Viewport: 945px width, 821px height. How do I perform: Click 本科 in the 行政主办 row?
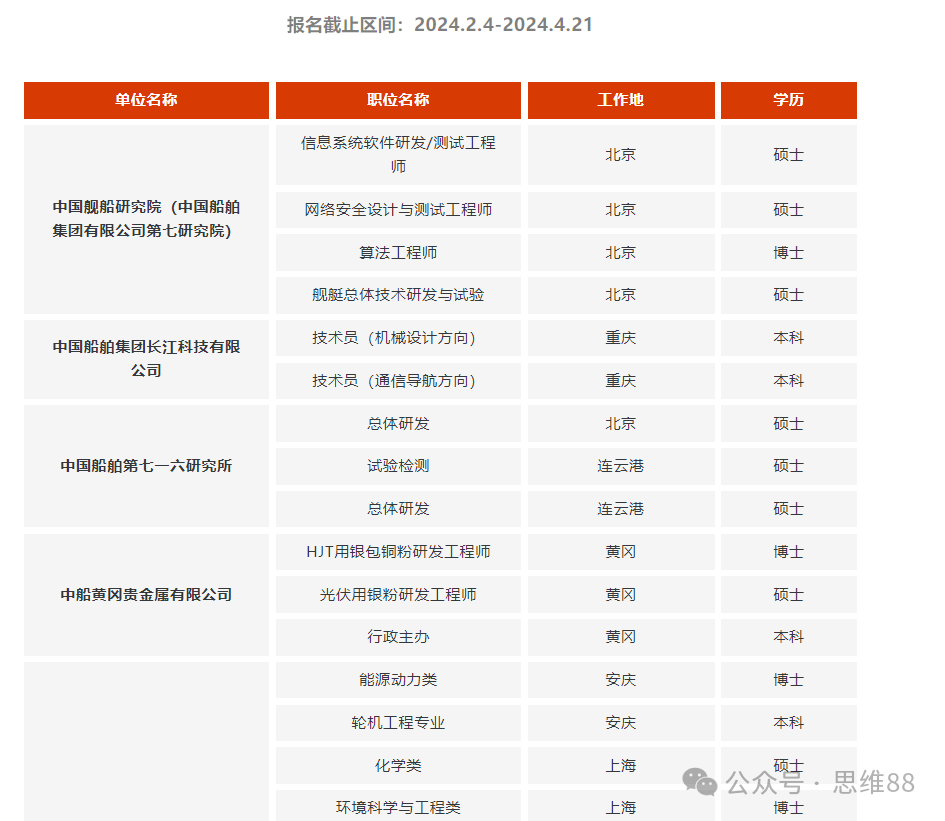click(788, 637)
